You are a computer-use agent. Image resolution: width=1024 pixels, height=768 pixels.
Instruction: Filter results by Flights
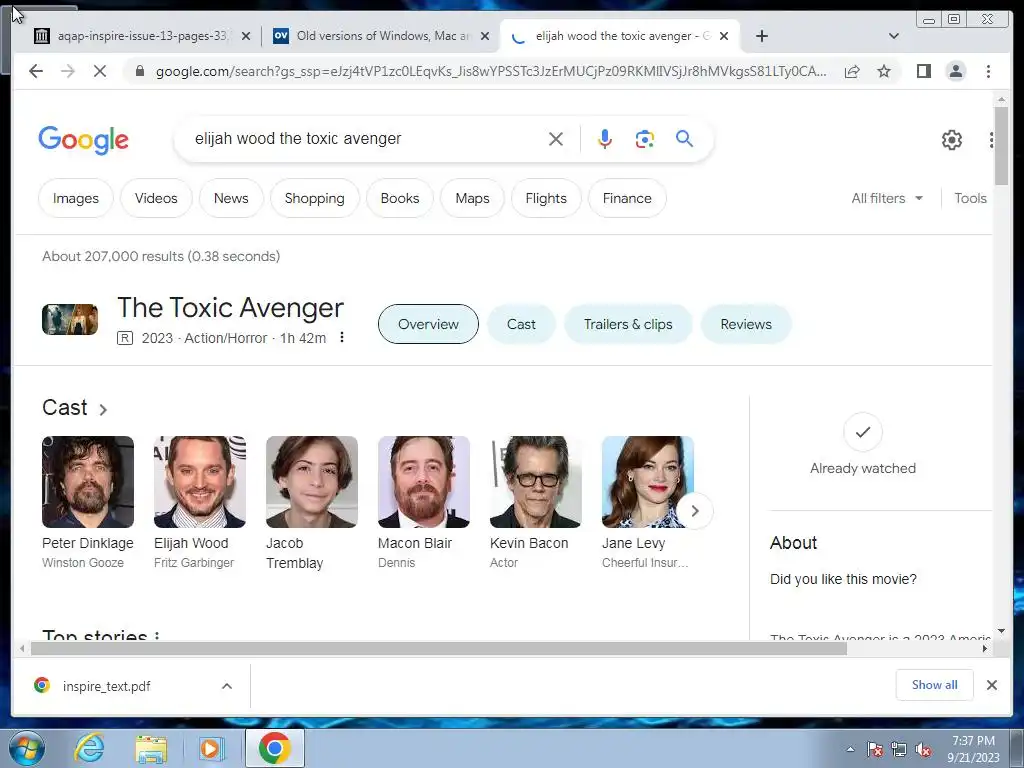tap(546, 199)
